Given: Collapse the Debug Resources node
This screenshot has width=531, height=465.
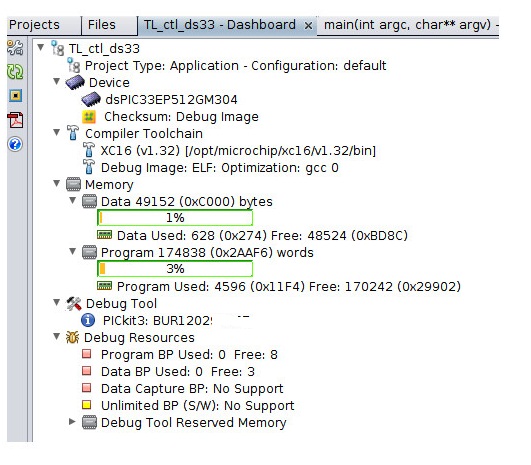Looking at the screenshot, I should [x=57, y=337].
